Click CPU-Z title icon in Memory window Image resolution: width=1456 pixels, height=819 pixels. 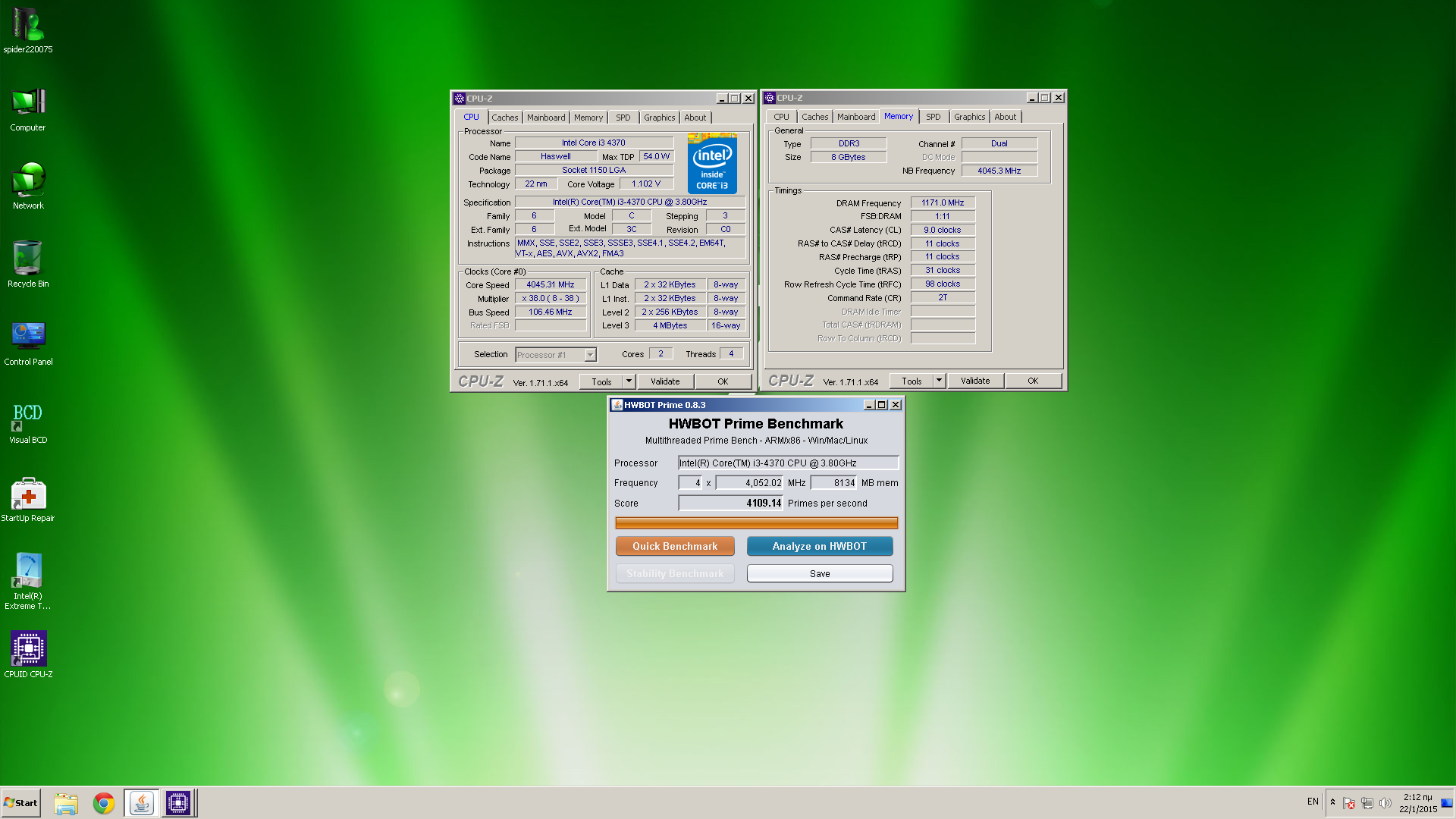coord(770,98)
